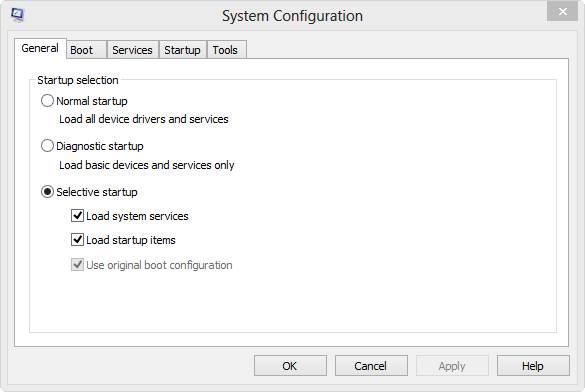
Task: Open the Services tab
Action: coord(132,50)
